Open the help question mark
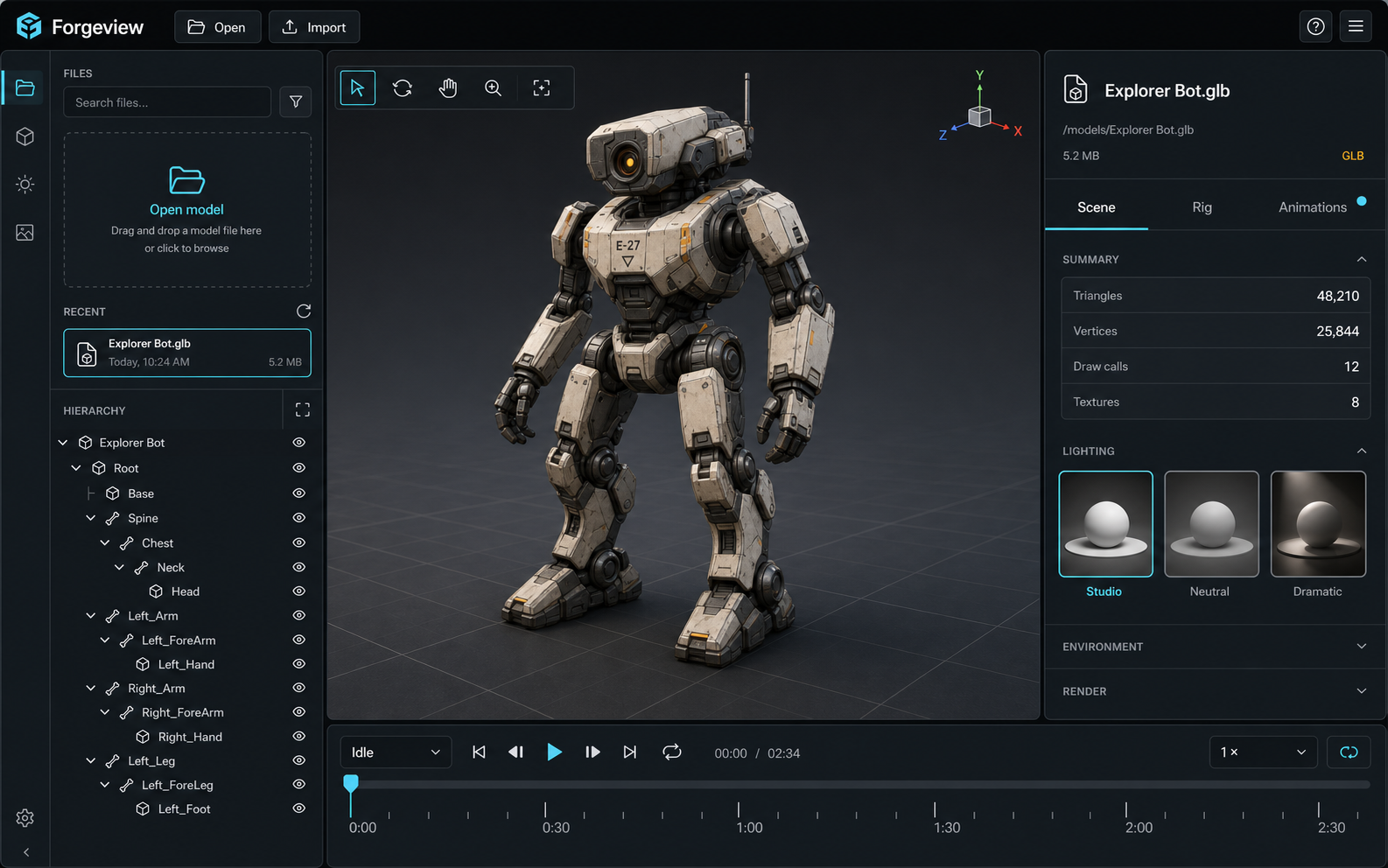The width and height of the screenshot is (1388, 868). [x=1315, y=26]
